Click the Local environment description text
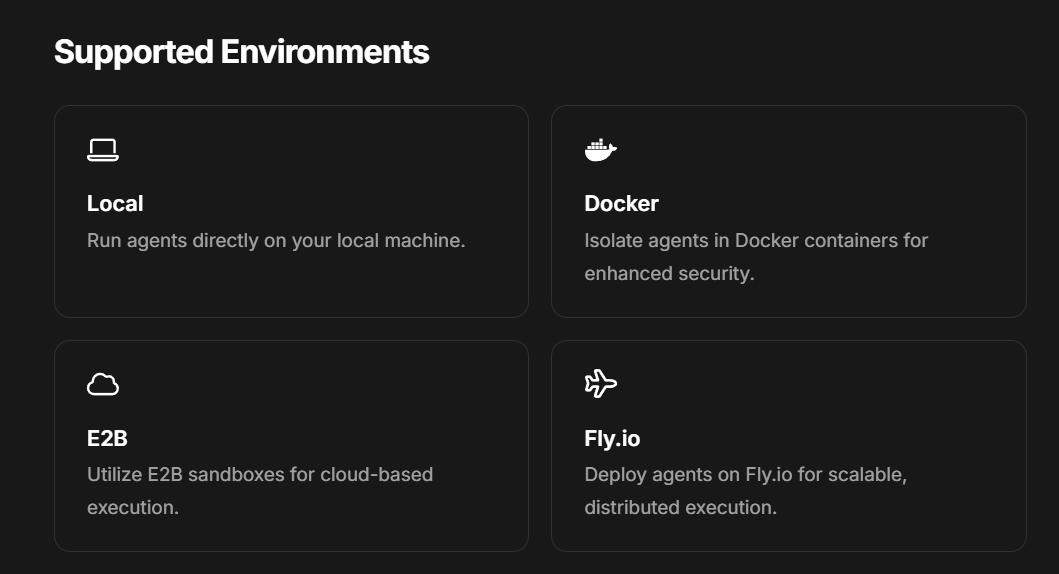Viewport: 1059px width, 574px height. (x=276, y=241)
